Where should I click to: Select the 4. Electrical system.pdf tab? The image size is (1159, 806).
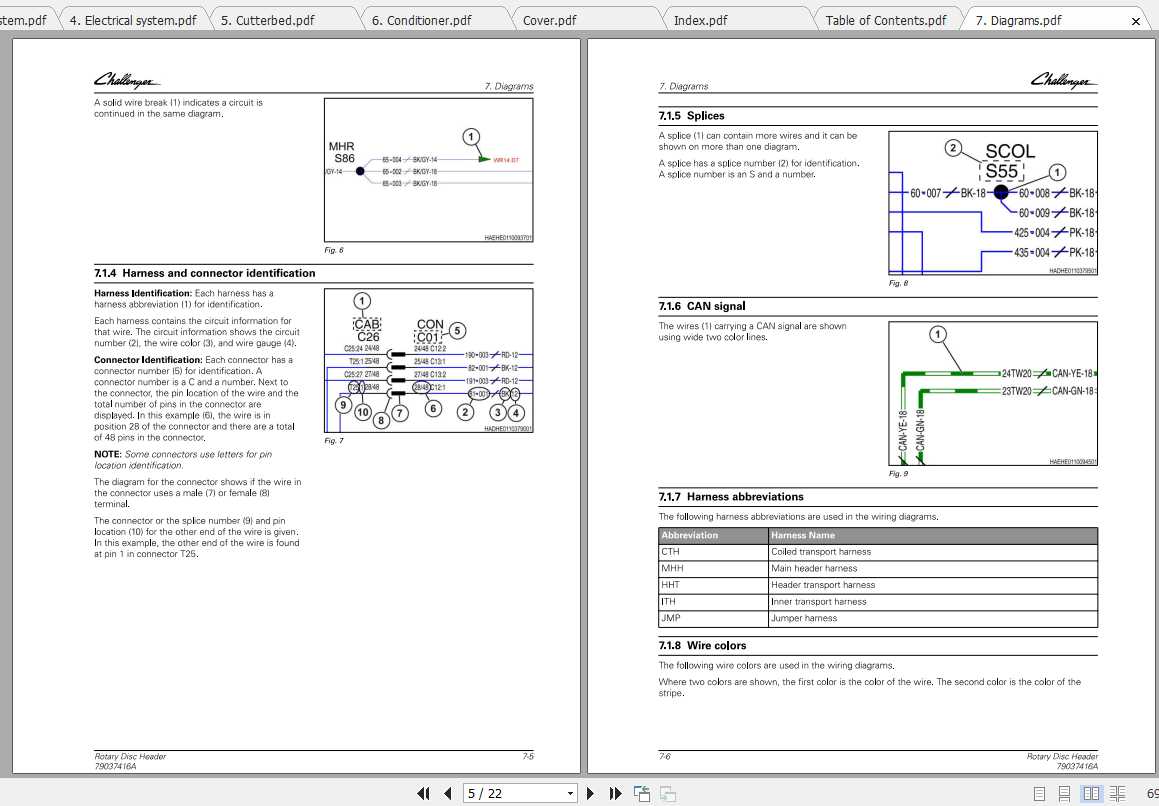pos(135,18)
